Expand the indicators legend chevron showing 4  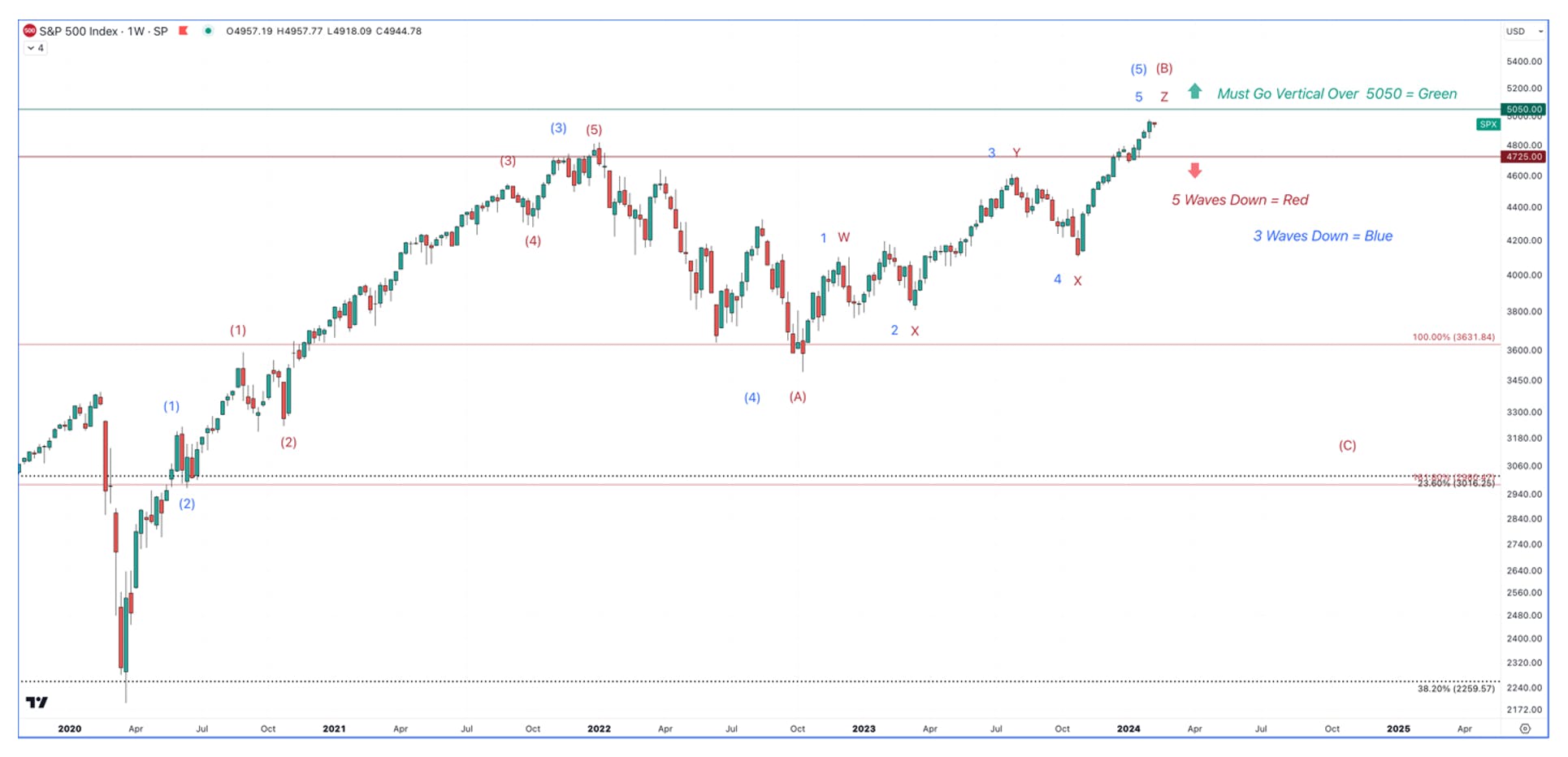click(36, 48)
